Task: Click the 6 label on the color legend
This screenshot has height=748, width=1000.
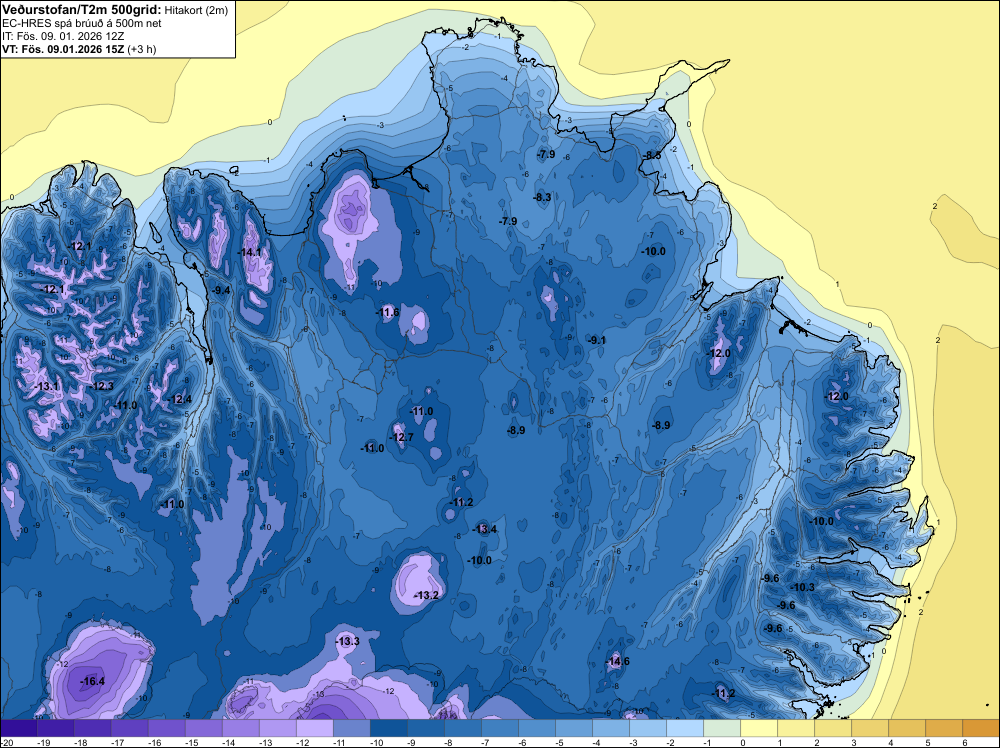Action: pyautogui.click(x=964, y=742)
